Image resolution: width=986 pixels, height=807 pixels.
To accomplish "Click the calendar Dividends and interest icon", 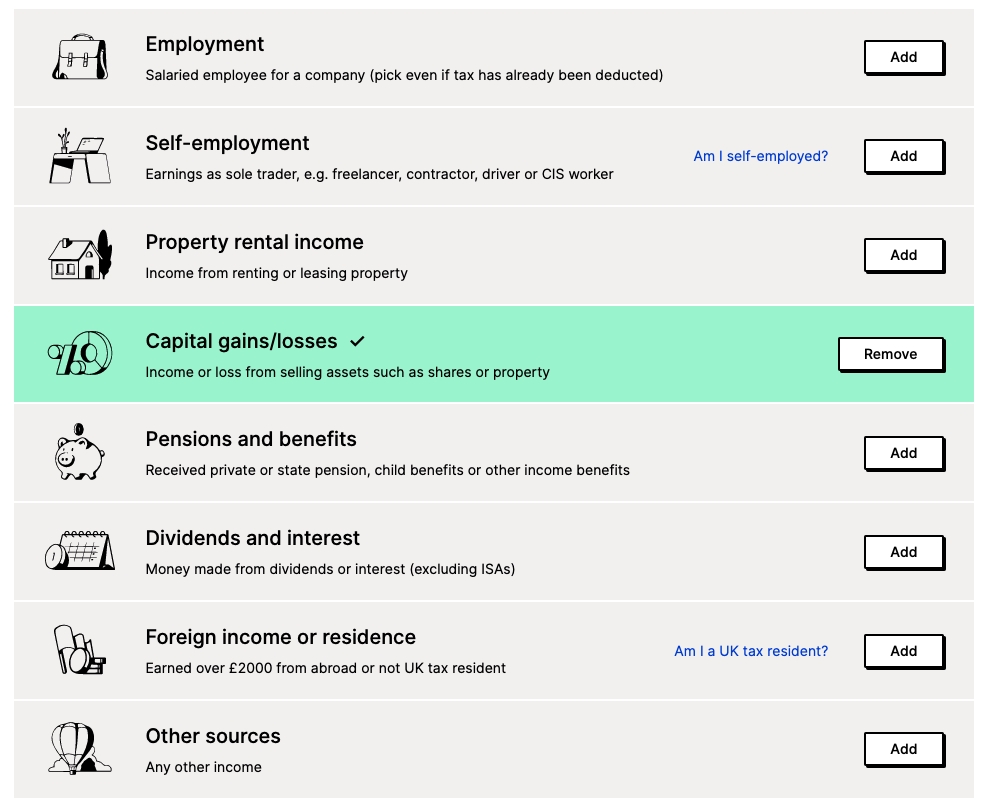I will pos(79,551).
